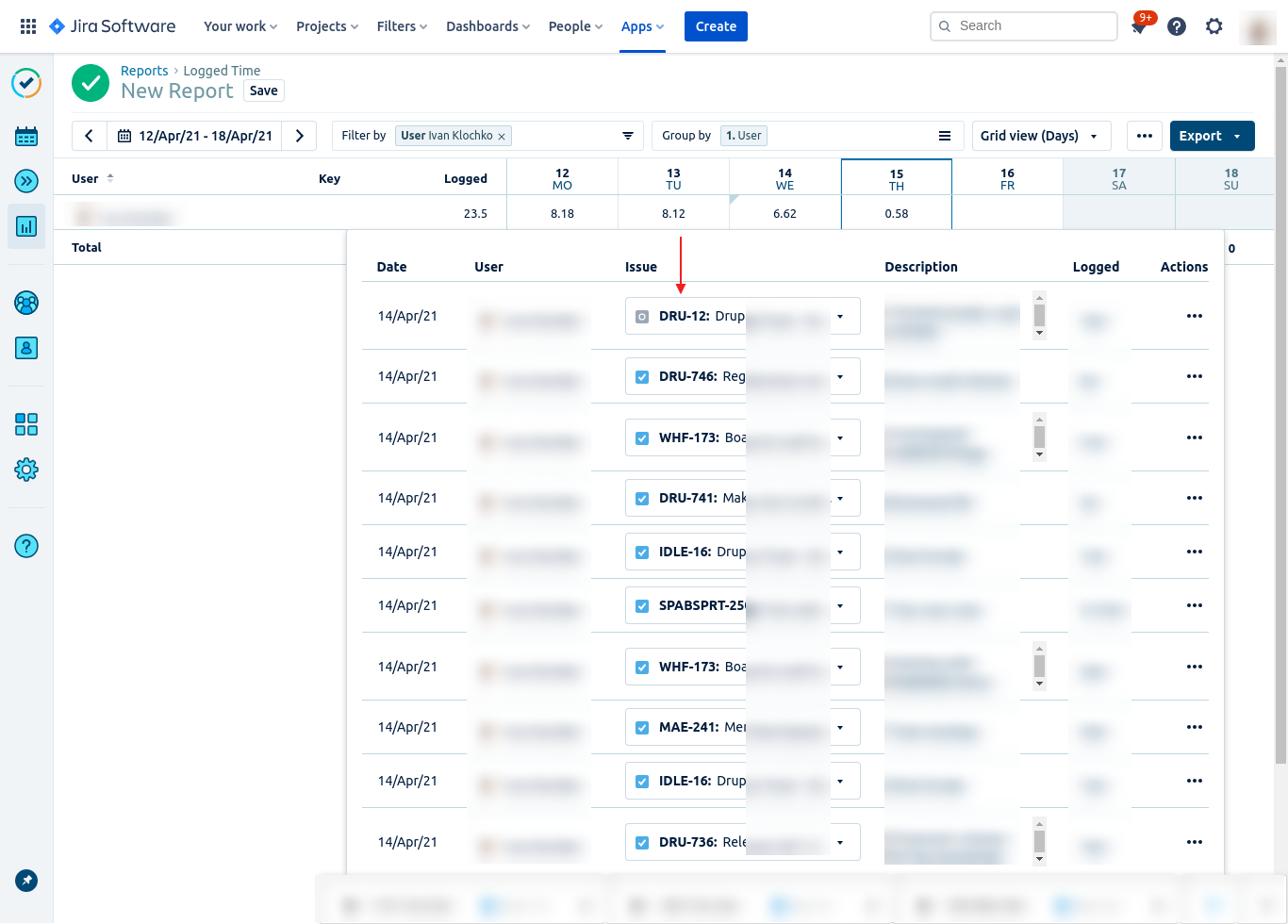Click the scrollbar in the DRU-12 description
1288x924 pixels.
pyautogui.click(x=1039, y=315)
